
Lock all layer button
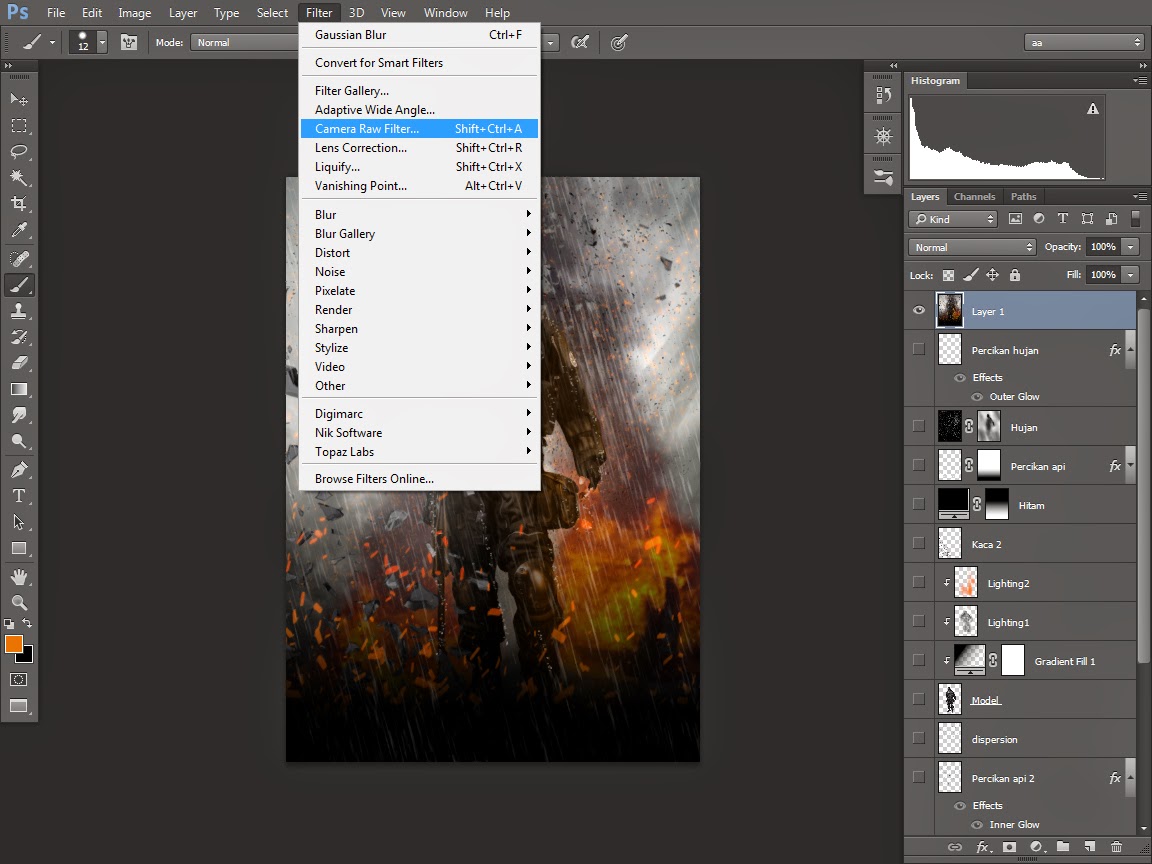1015,275
